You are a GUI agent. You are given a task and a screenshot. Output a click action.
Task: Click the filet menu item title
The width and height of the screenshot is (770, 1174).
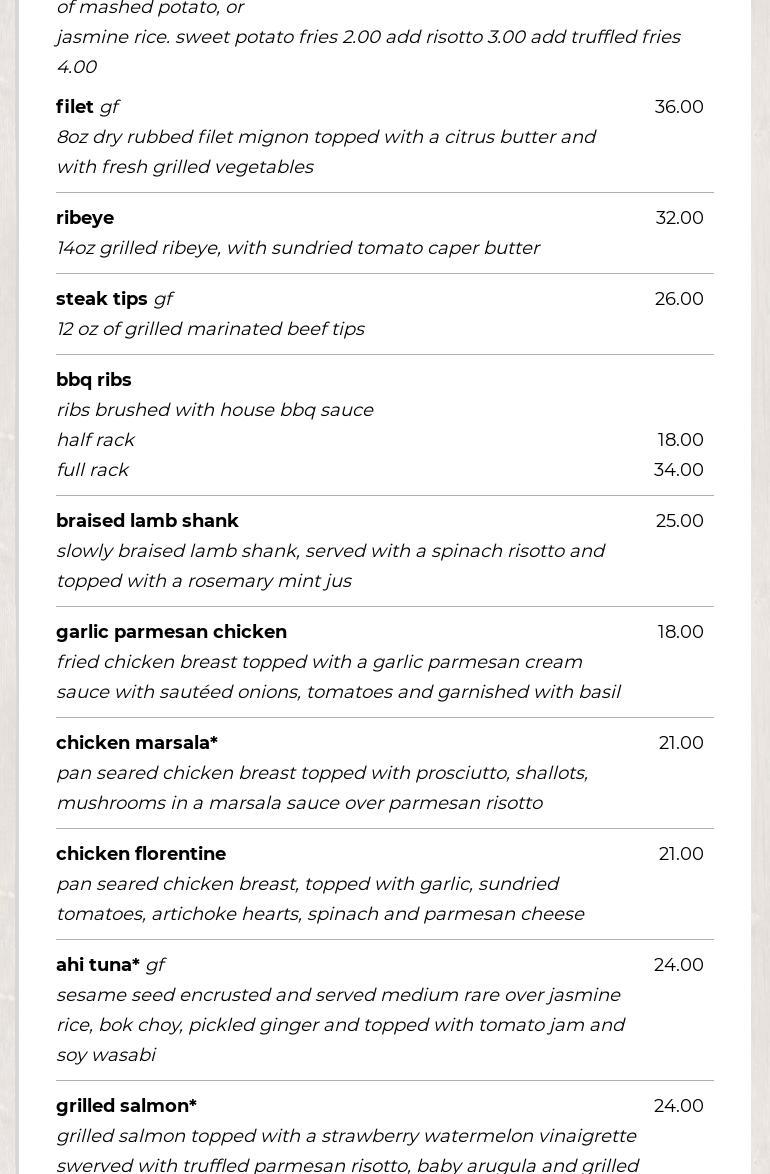(x=75, y=107)
